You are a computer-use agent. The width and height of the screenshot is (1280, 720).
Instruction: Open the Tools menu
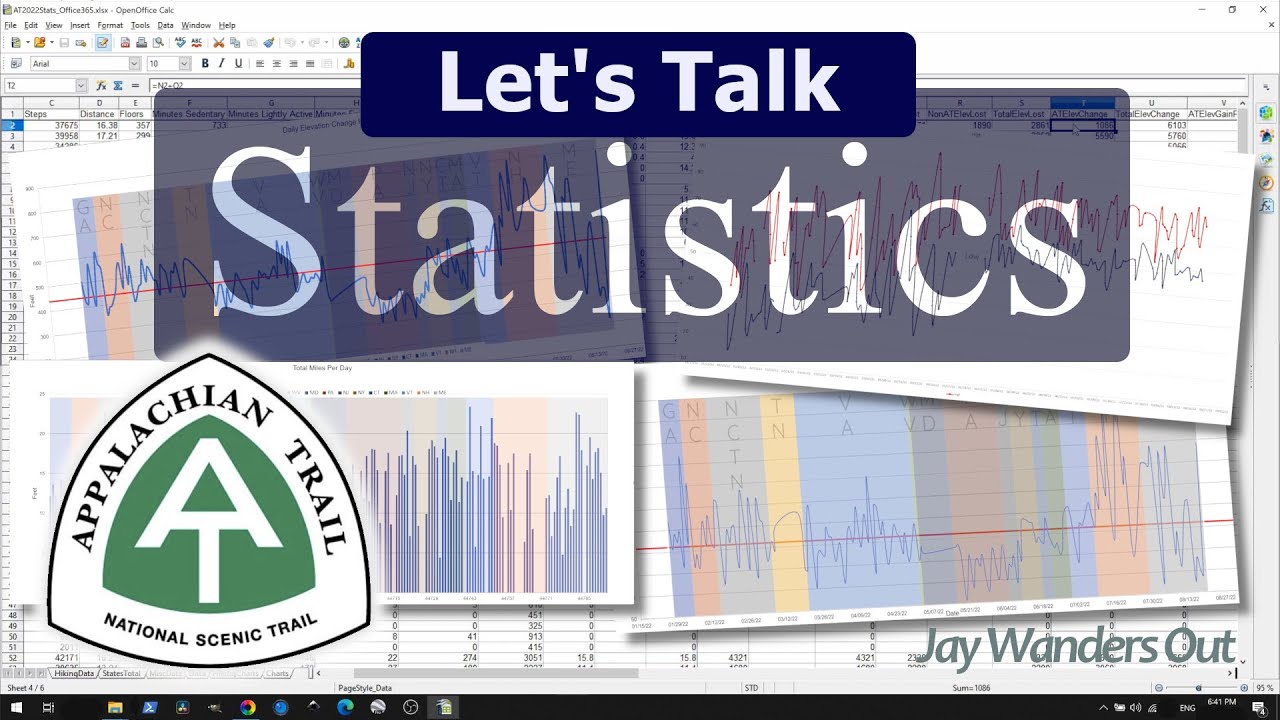tap(140, 25)
